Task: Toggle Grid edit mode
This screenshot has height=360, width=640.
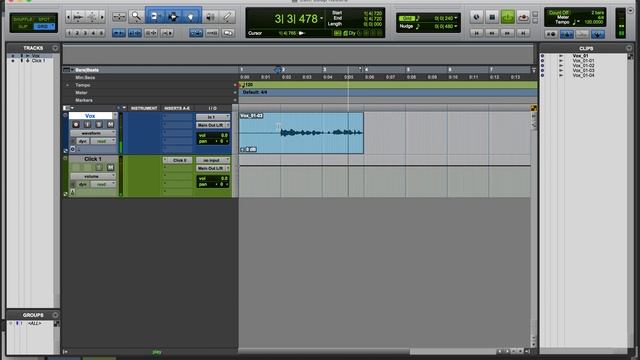Action: coord(43,27)
